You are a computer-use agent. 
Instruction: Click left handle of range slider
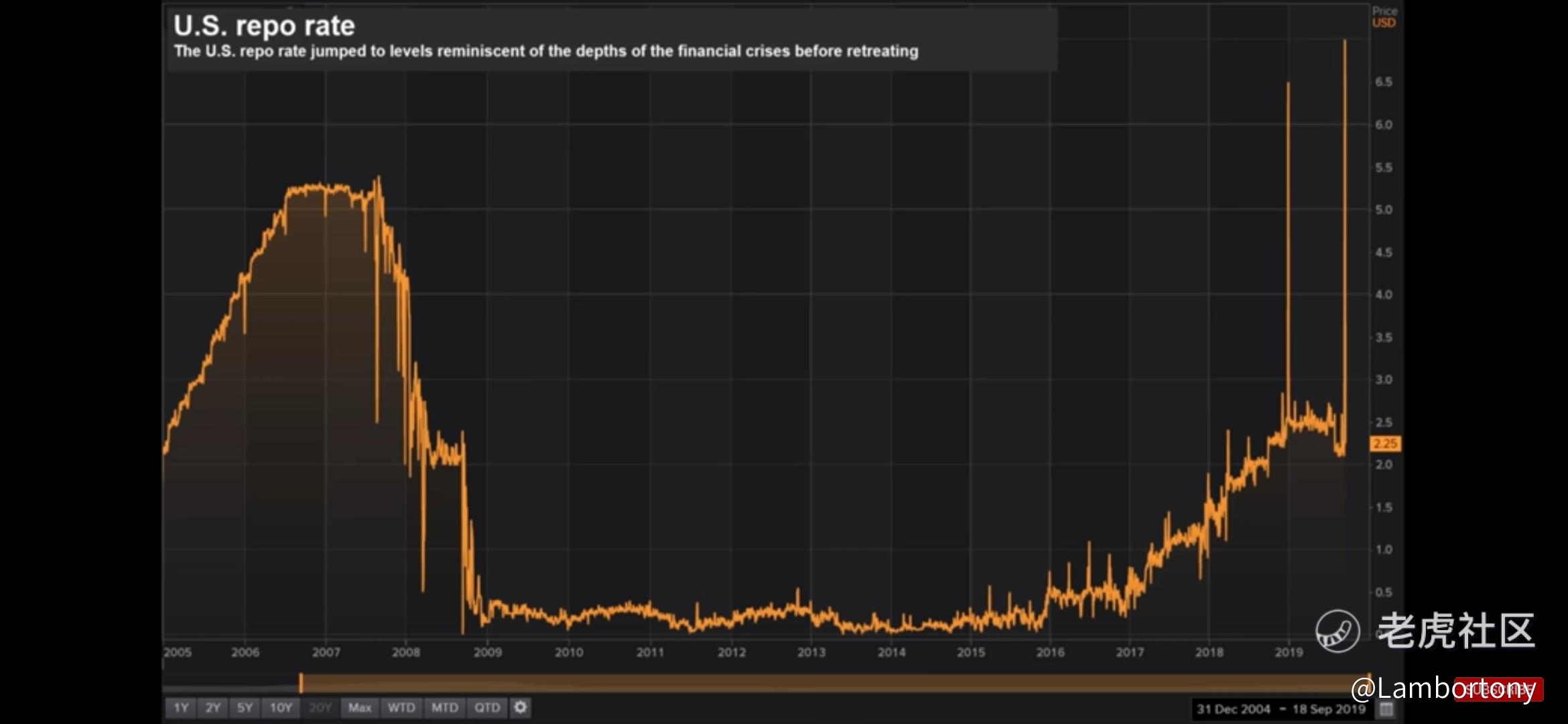301,682
